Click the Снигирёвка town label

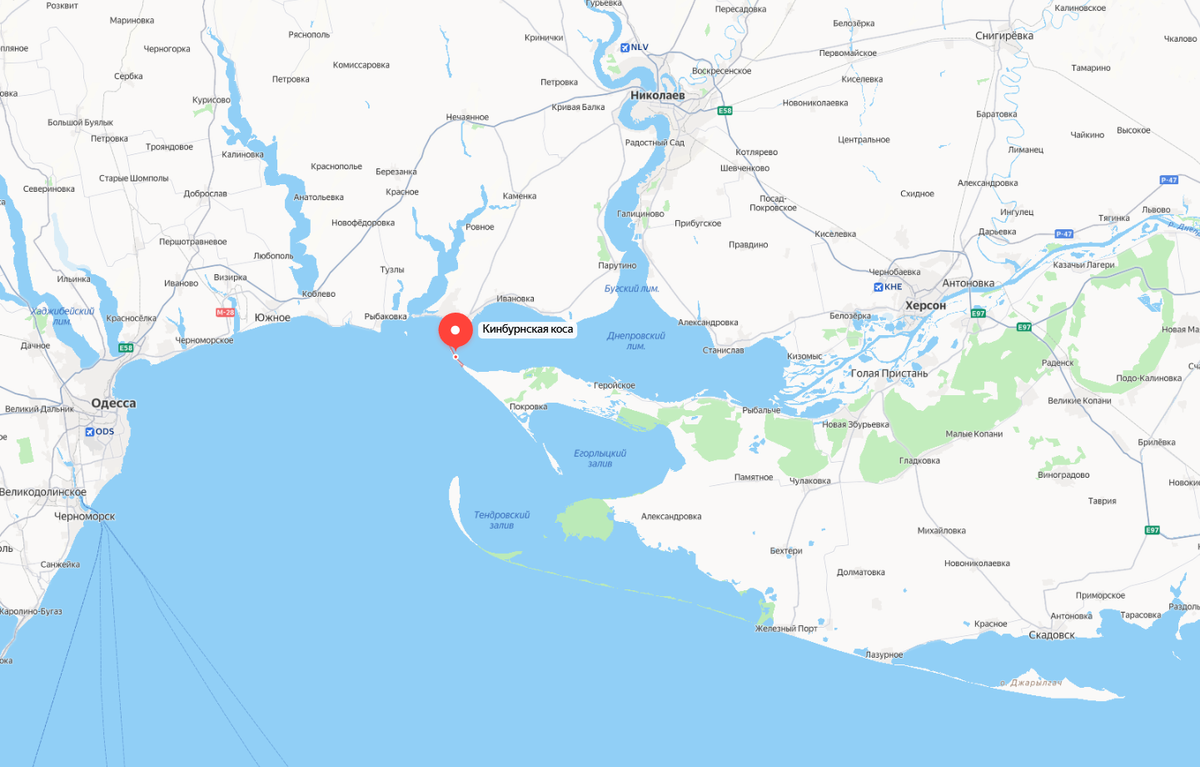[1004, 36]
